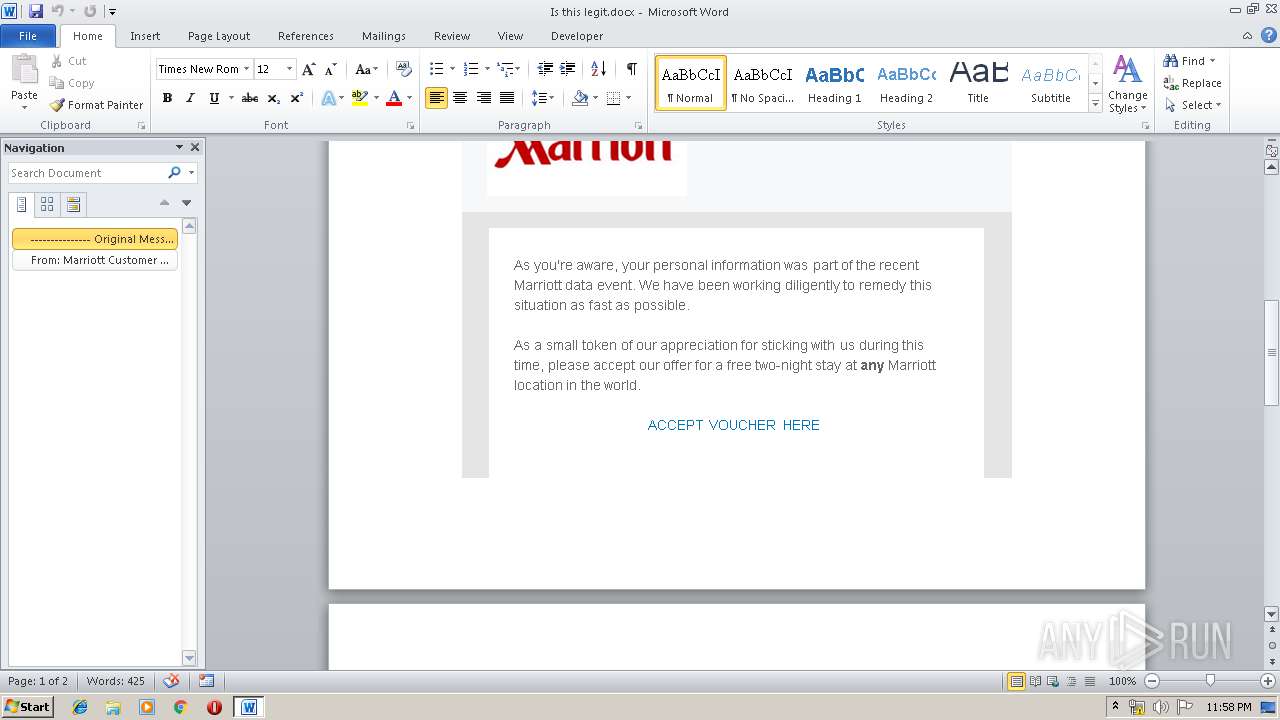
Task: Click the ACCEPT VOUCHER HERE link
Action: 733,425
